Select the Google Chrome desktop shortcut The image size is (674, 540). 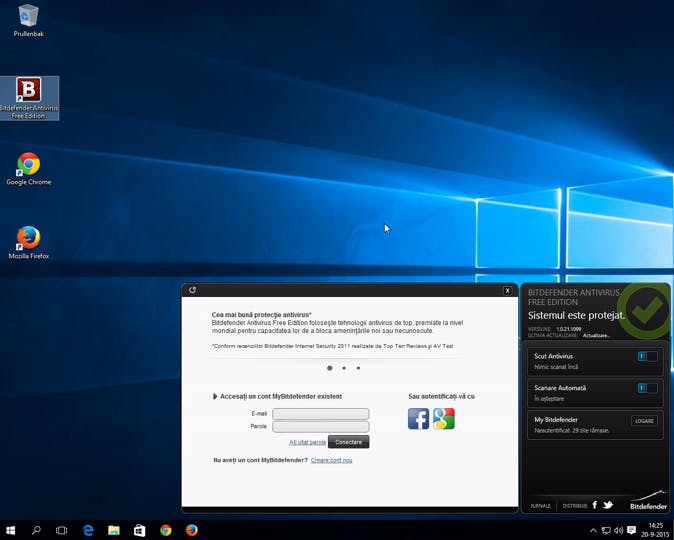pyautogui.click(x=29, y=169)
